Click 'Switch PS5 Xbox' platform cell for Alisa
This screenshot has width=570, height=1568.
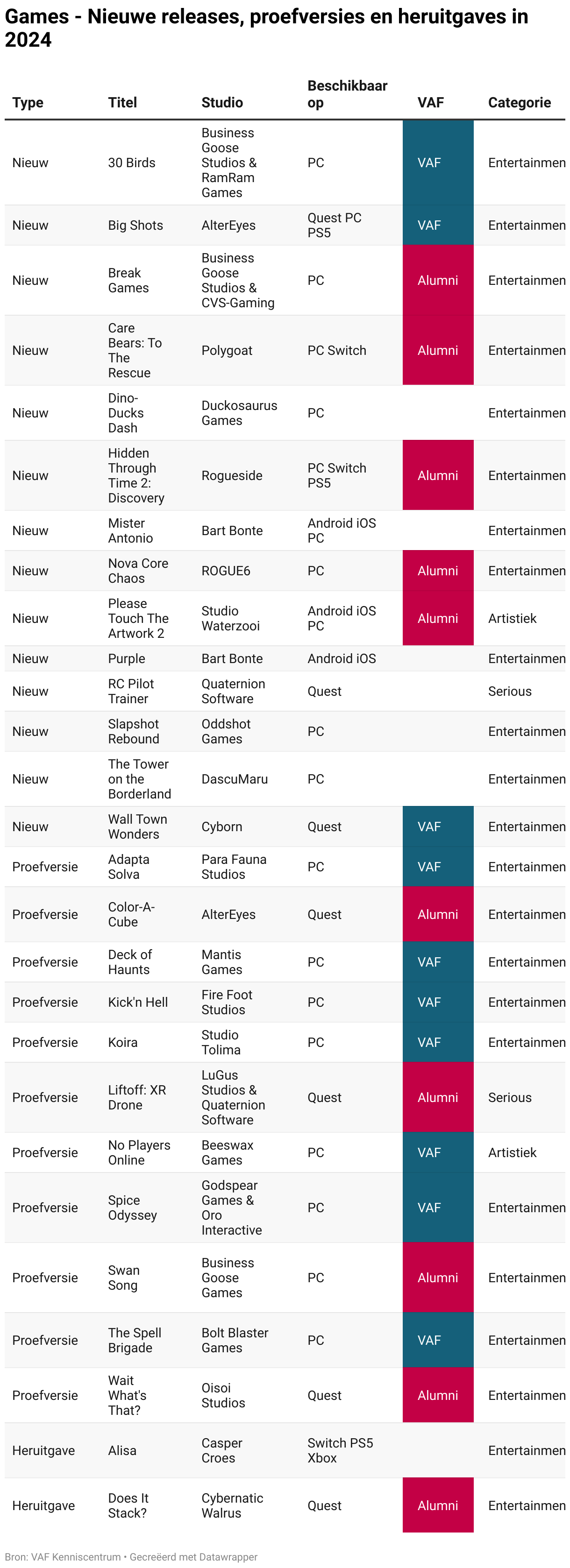(340, 1450)
